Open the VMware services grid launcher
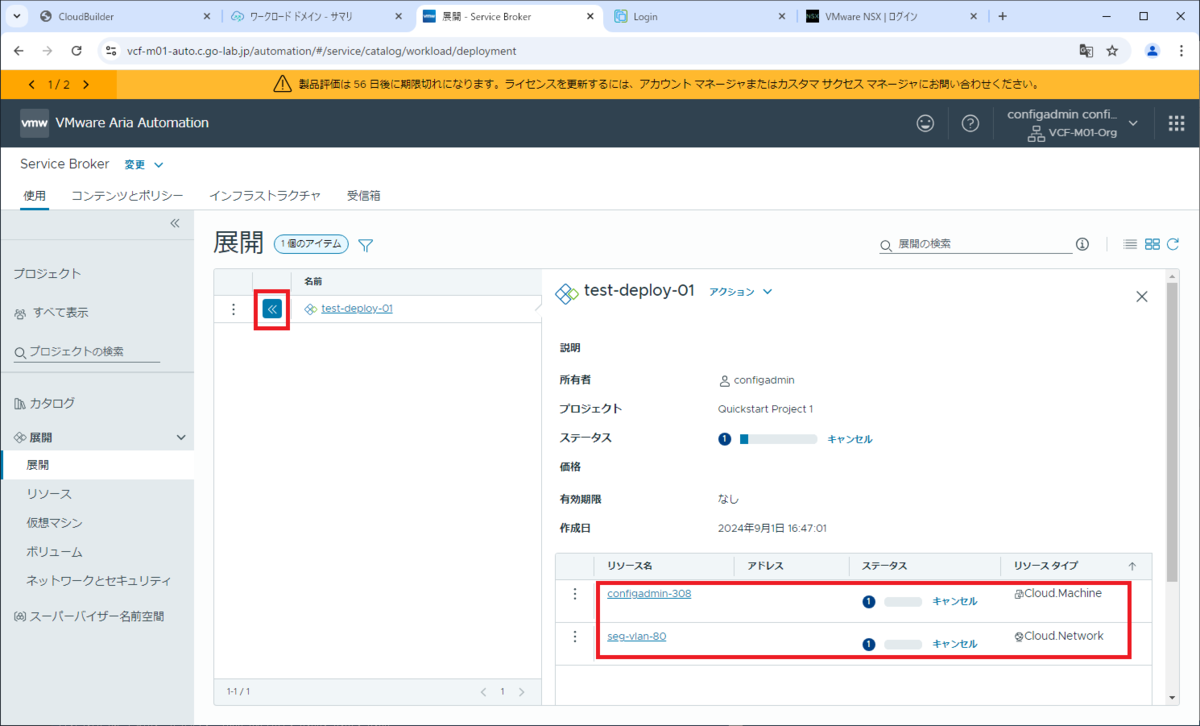The height and width of the screenshot is (726, 1200). click(x=1176, y=123)
